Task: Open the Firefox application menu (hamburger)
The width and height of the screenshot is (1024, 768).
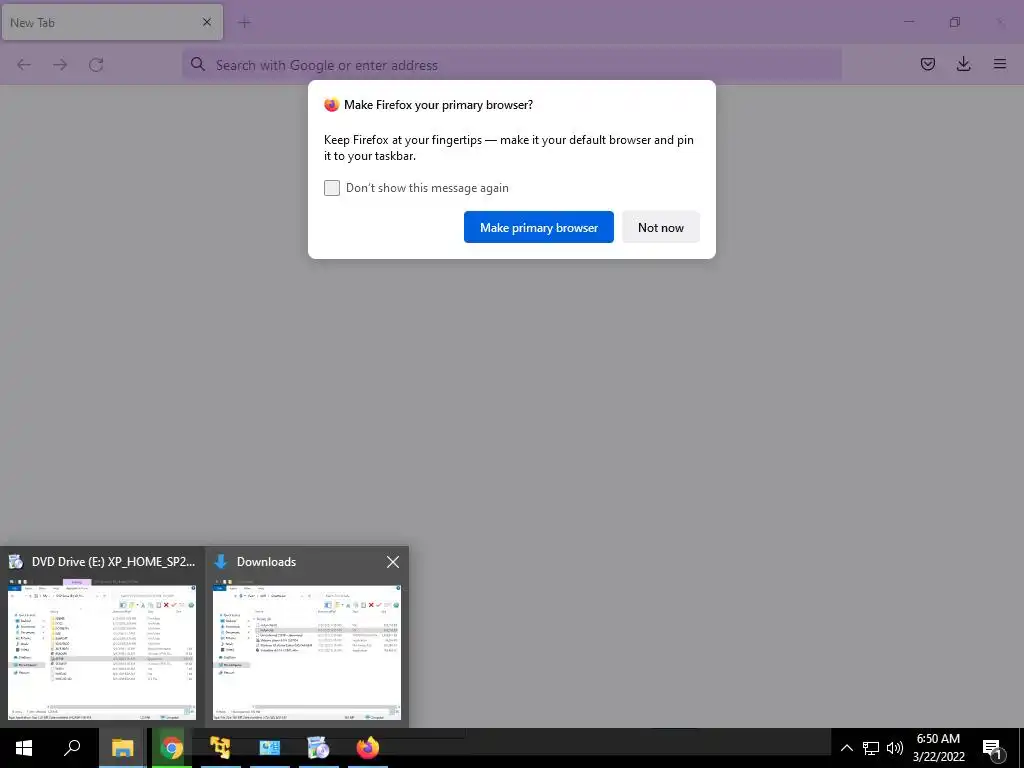Action: [999, 64]
